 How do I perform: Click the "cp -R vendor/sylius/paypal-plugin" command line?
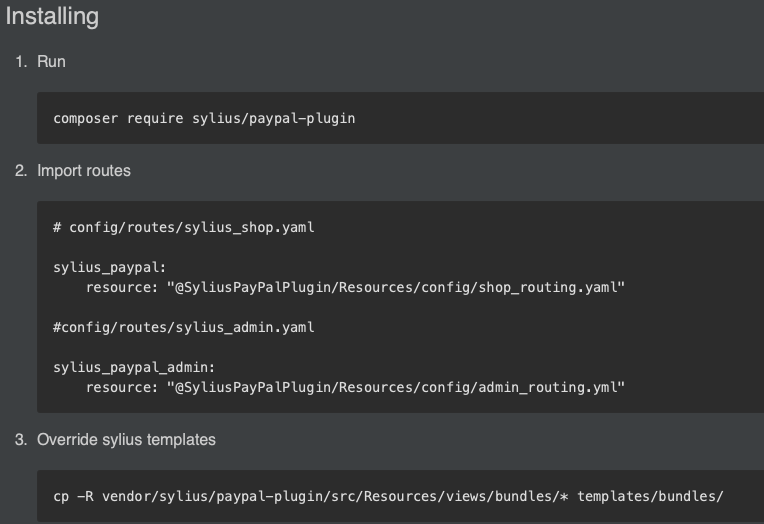tap(388, 497)
